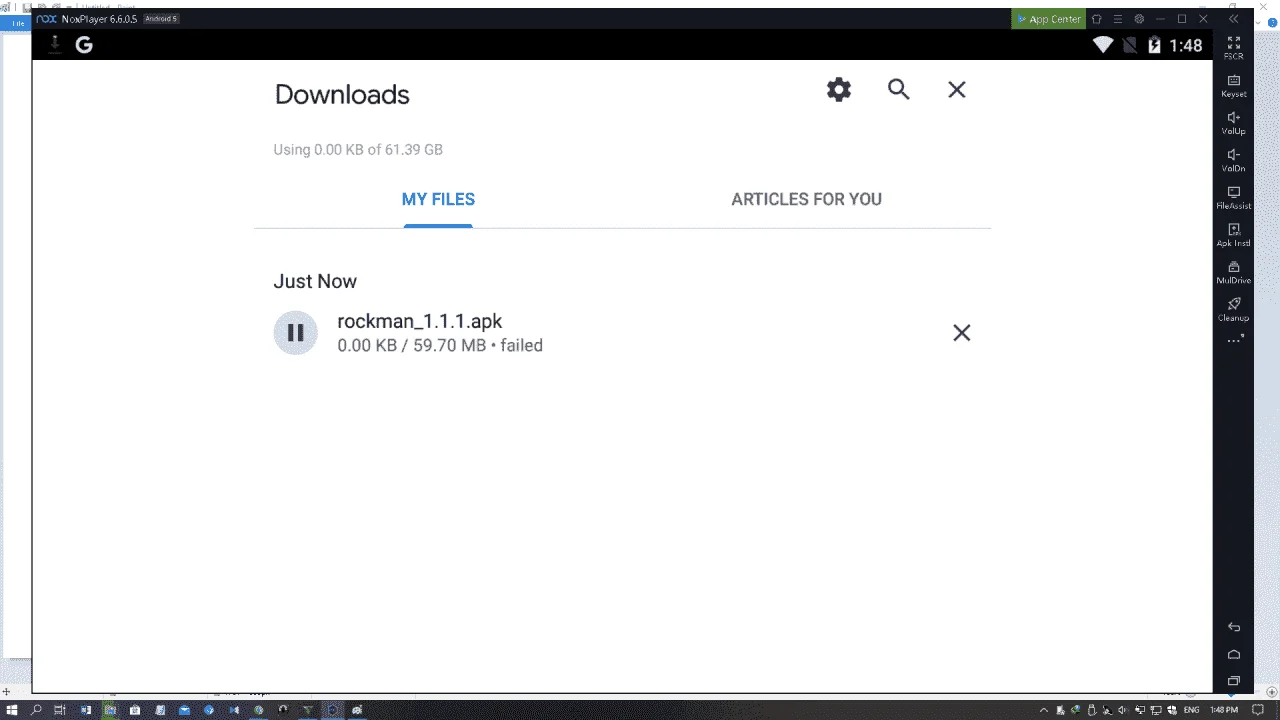
Task: Show hidden tray icons chevron
Action: point(1044,710)
